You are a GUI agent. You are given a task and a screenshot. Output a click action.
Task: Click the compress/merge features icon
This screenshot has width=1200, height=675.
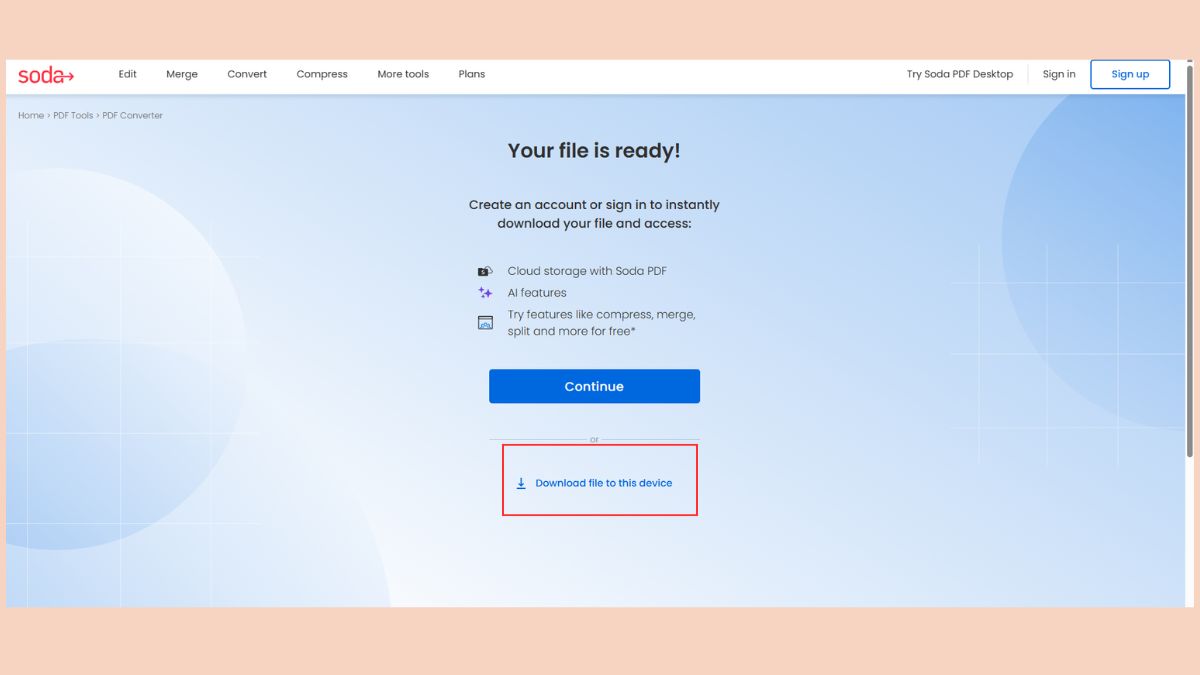tap(485, 322)
